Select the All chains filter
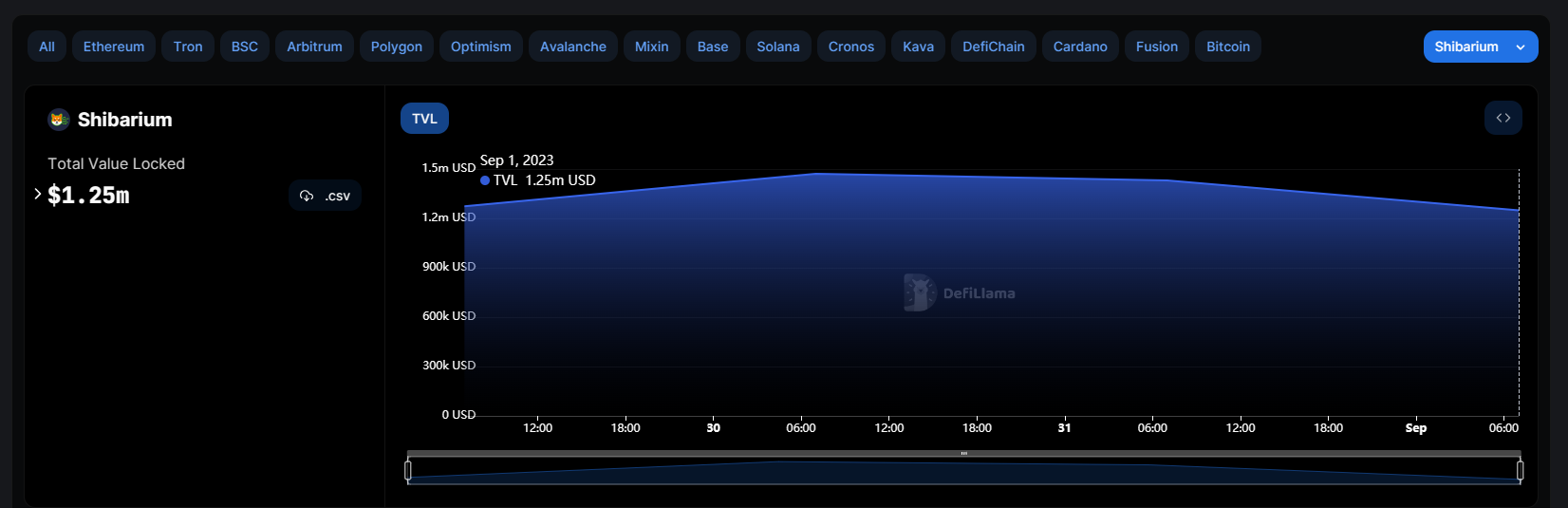This screenshot has height=508, width=1568. (47, 47)
